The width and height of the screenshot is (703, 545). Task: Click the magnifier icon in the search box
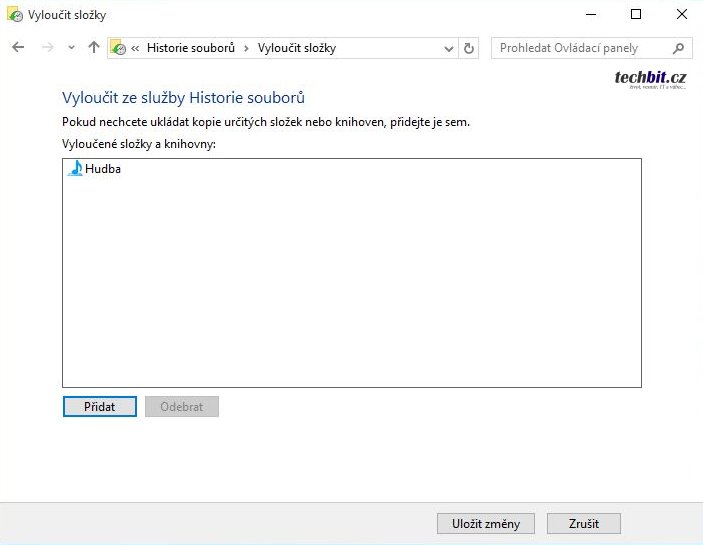tap(678, 48)
